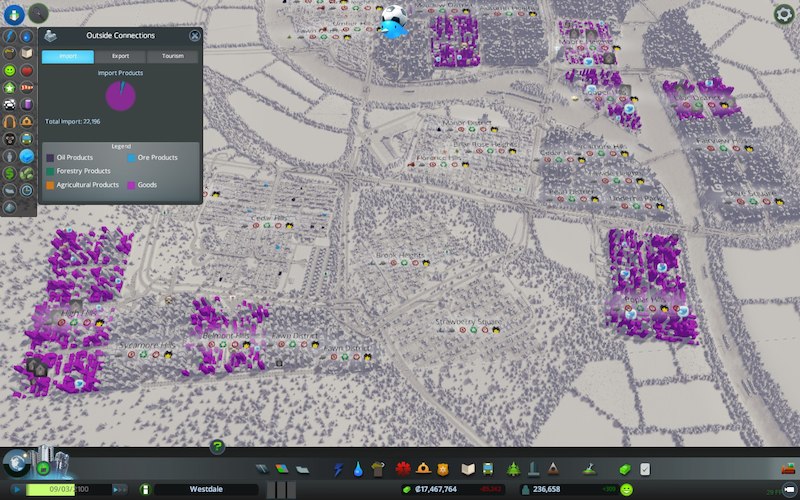Open the Happiness info view smiley
Image resolution: width=800 pixels, height=500 pixels.
(10, 72)
